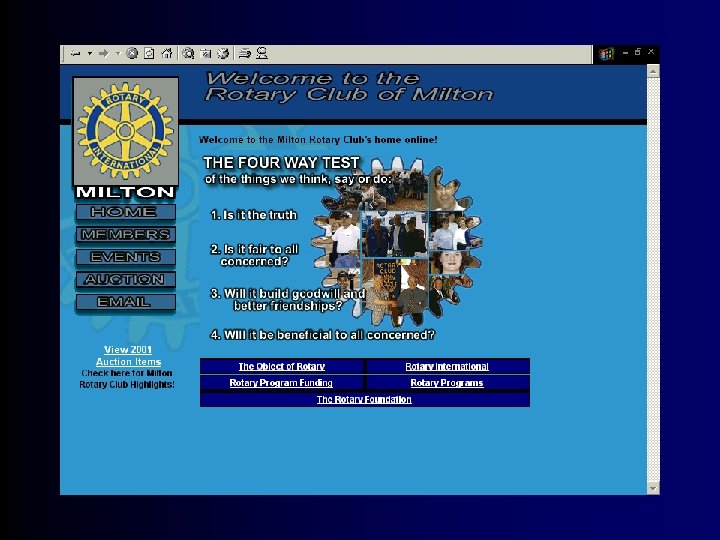The height and width of the screenshot is (540, 720).
Task: Click '1. Is it the truth' text
Action: (x=253, y=215)
